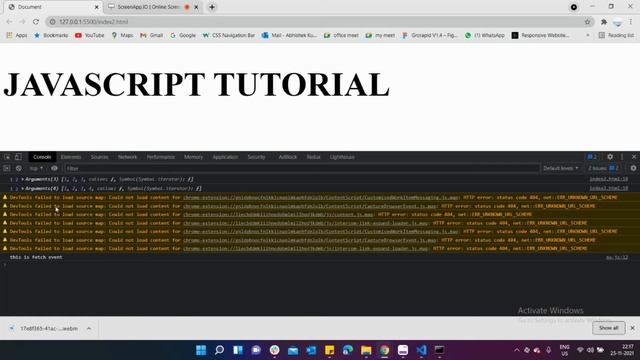The height and width of the screenshot is (360, 640).
Task: Switch to the Network tab
Action: 127,157
